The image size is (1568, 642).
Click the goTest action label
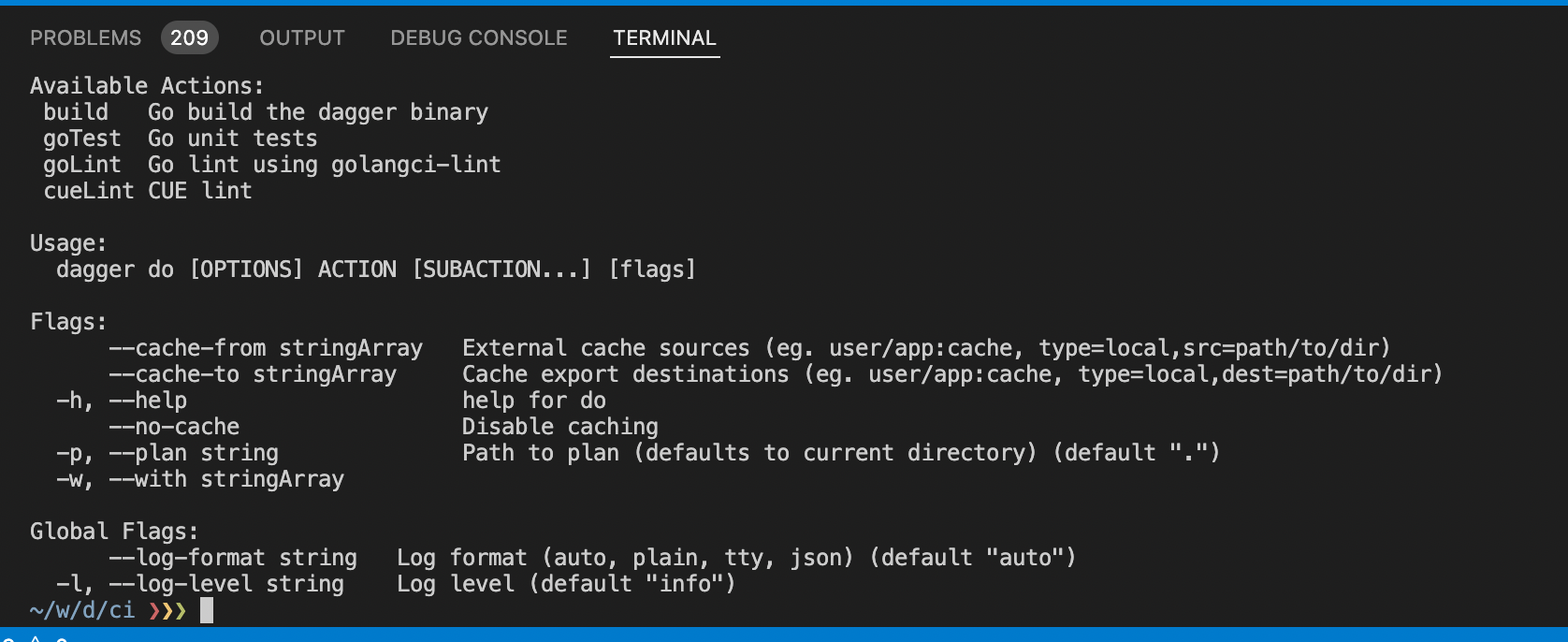(82, 138)
